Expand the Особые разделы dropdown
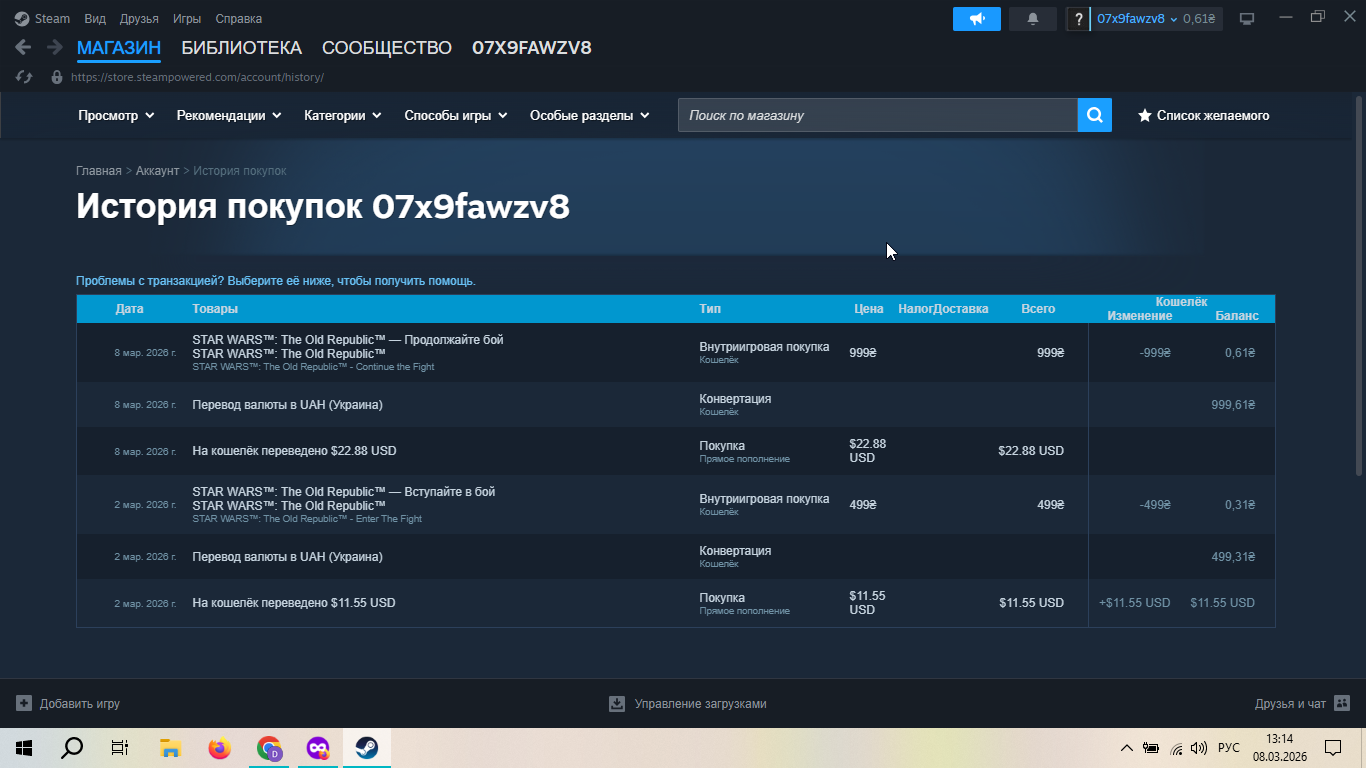The width and height of the screenshot is (1366, 768). click(590, 115)
